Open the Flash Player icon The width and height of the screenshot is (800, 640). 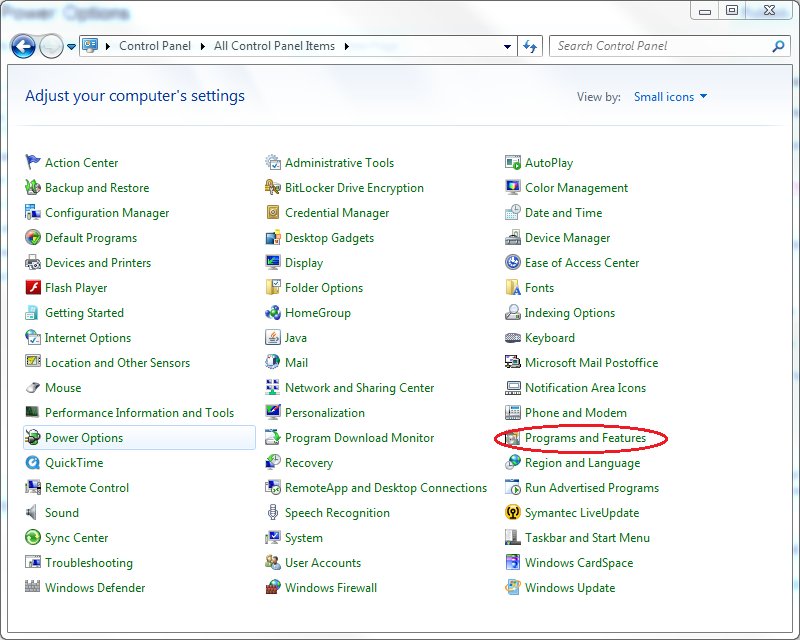[33, 288]
